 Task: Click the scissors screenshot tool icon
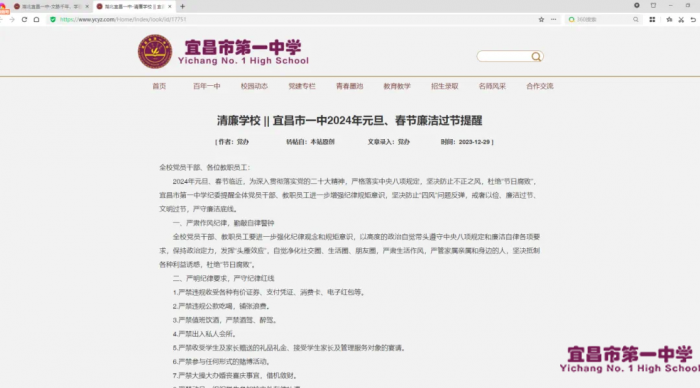pos(681,20)
